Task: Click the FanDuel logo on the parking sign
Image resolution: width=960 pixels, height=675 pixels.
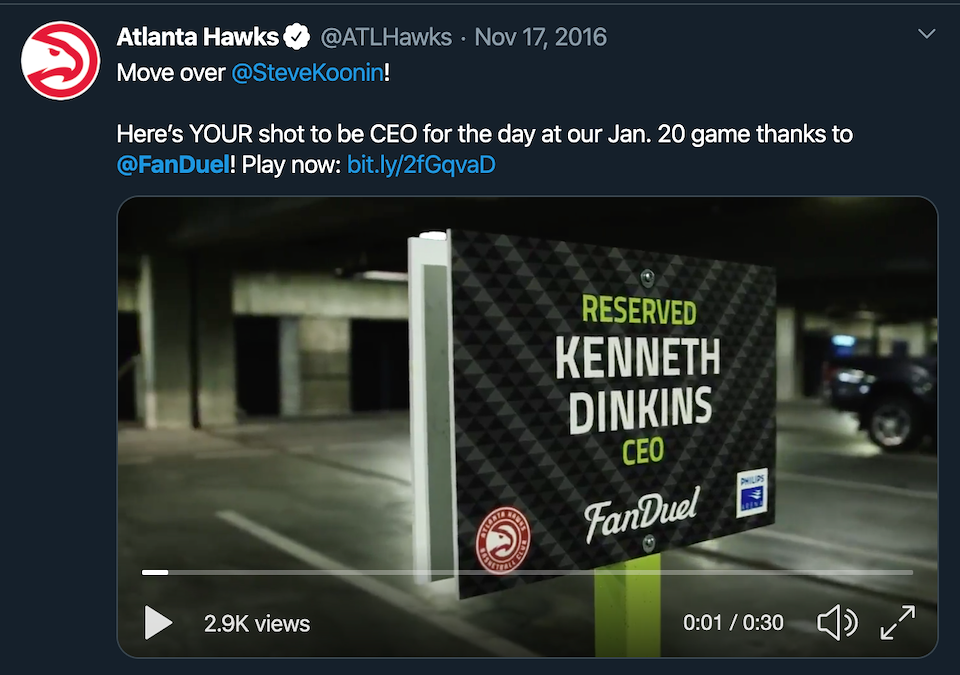Action: [x=642, y=511]
